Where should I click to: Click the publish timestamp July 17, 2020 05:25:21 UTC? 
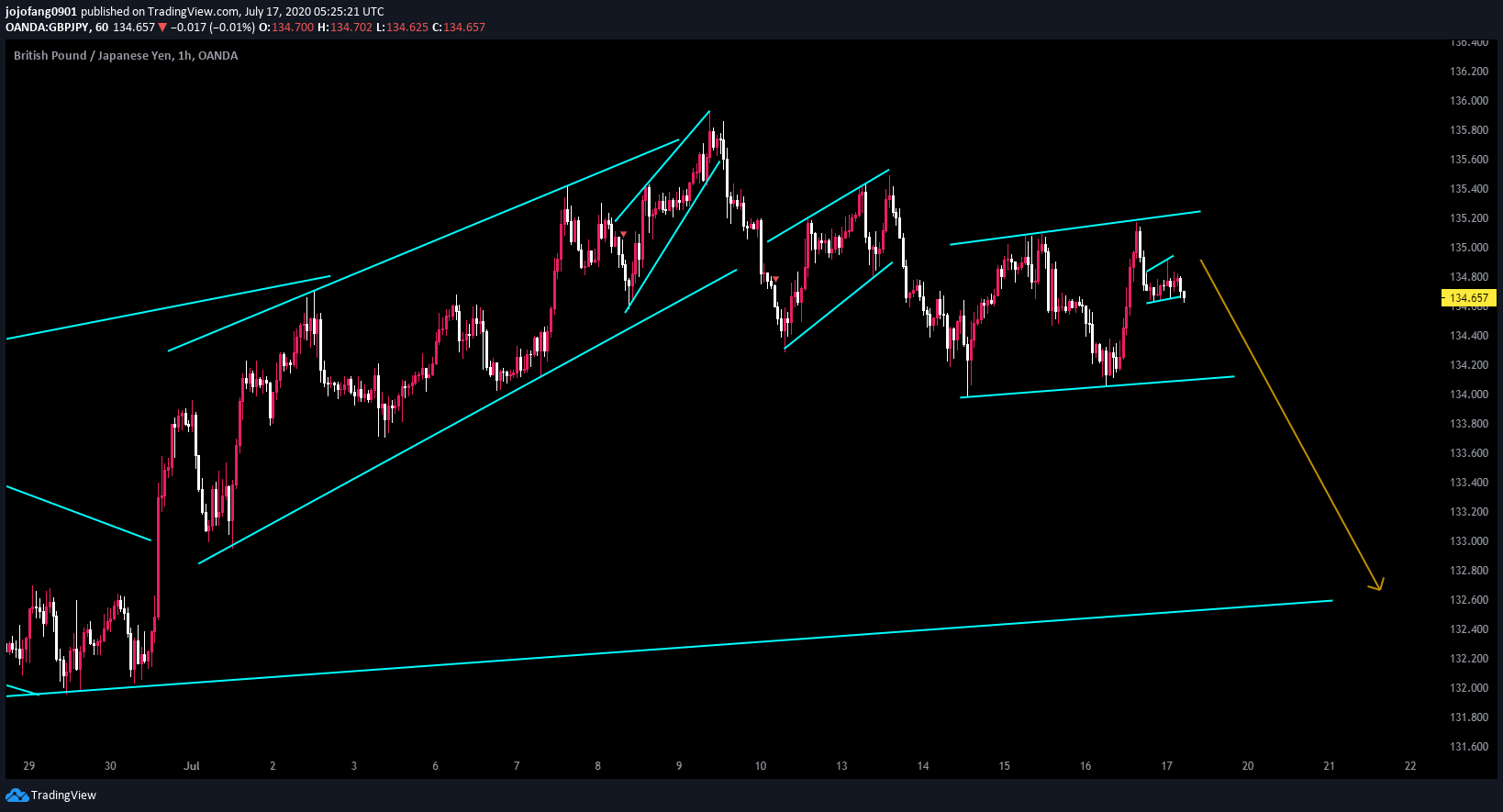pyautogui.click(x=315, y=12)
